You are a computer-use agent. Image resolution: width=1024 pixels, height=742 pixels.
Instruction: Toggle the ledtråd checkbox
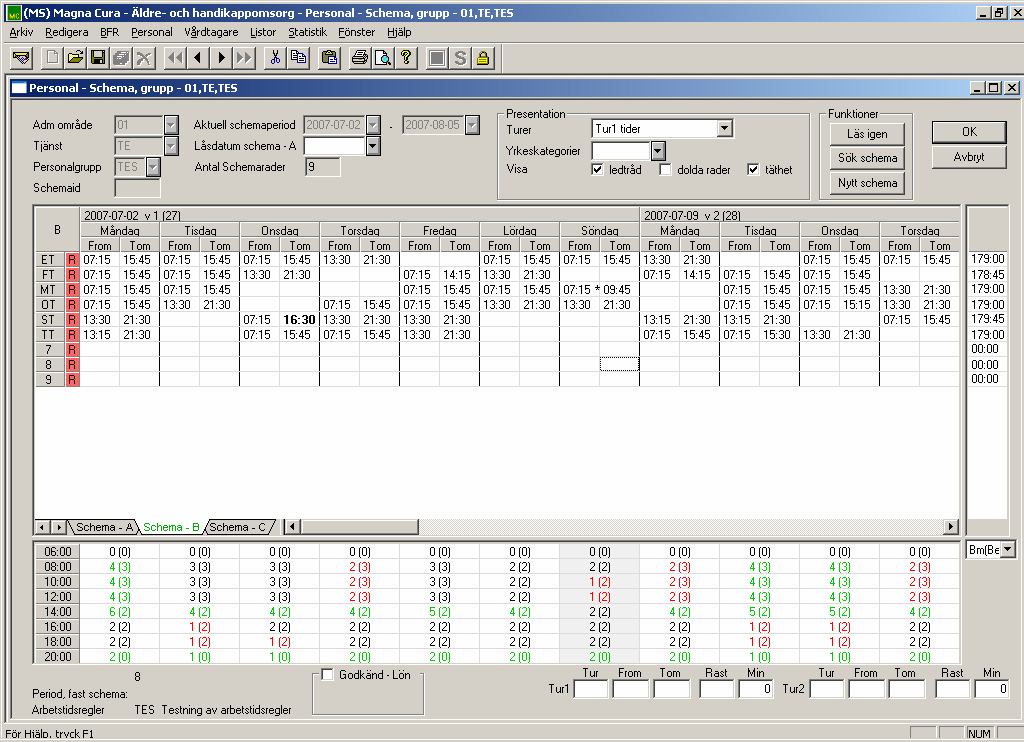tap(597, 170)
